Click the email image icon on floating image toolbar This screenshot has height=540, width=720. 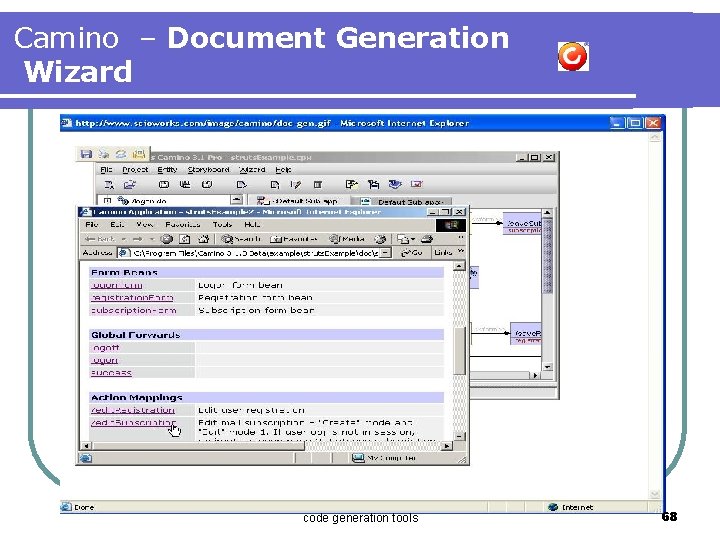(x=121, y=154)
